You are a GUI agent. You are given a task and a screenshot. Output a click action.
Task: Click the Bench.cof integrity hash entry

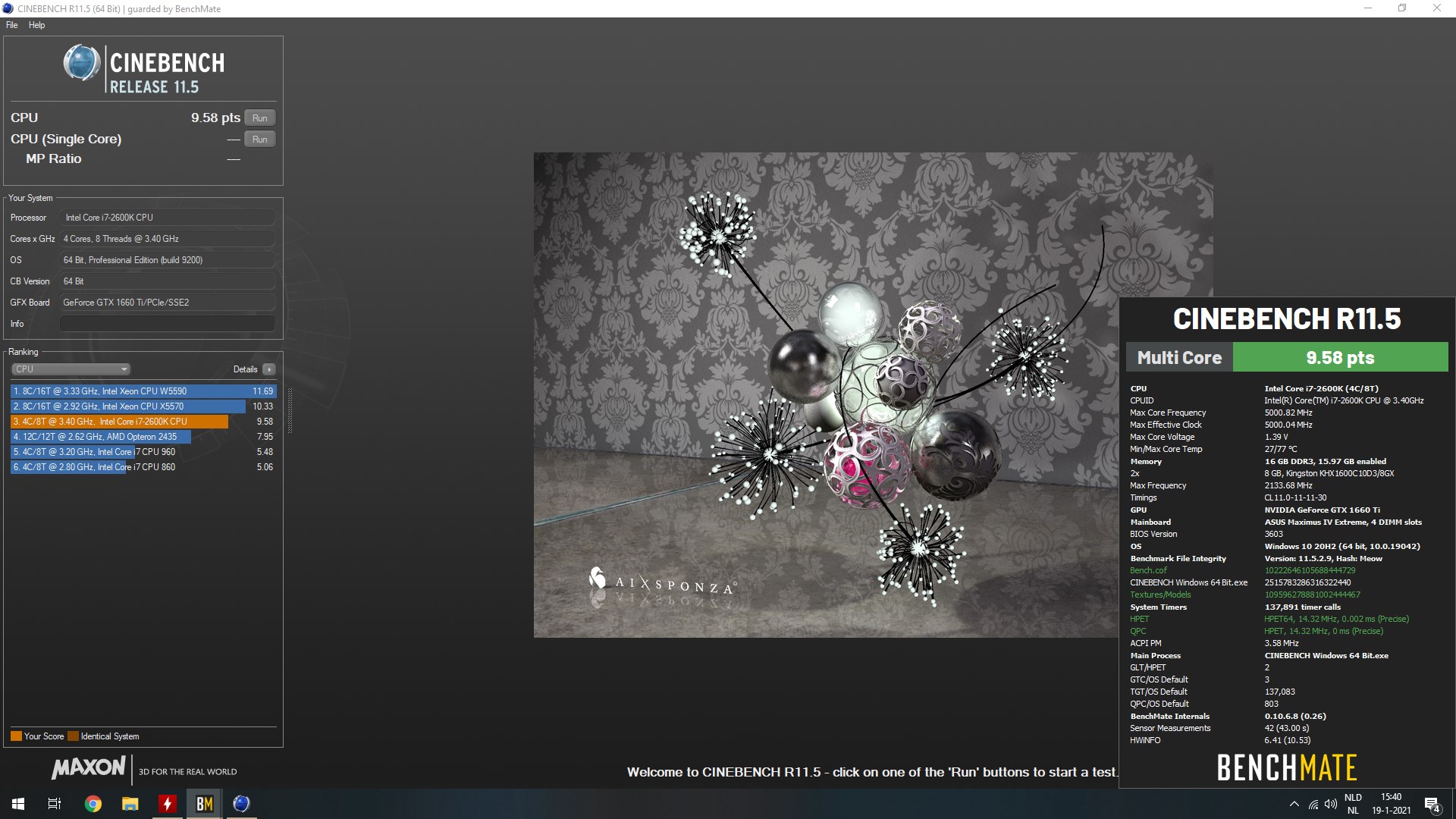point(1242,570)
